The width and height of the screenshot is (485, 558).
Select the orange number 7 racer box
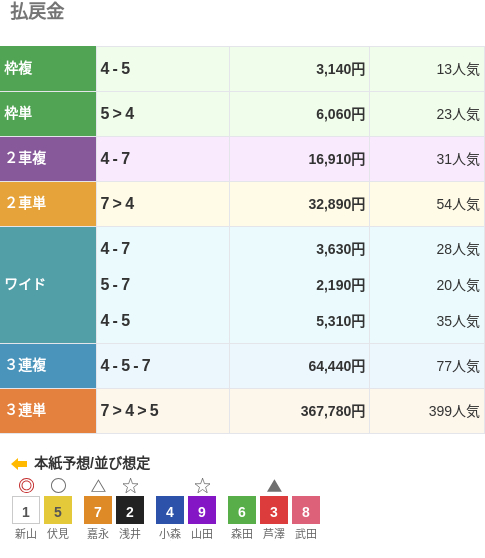tap(98, 510)
